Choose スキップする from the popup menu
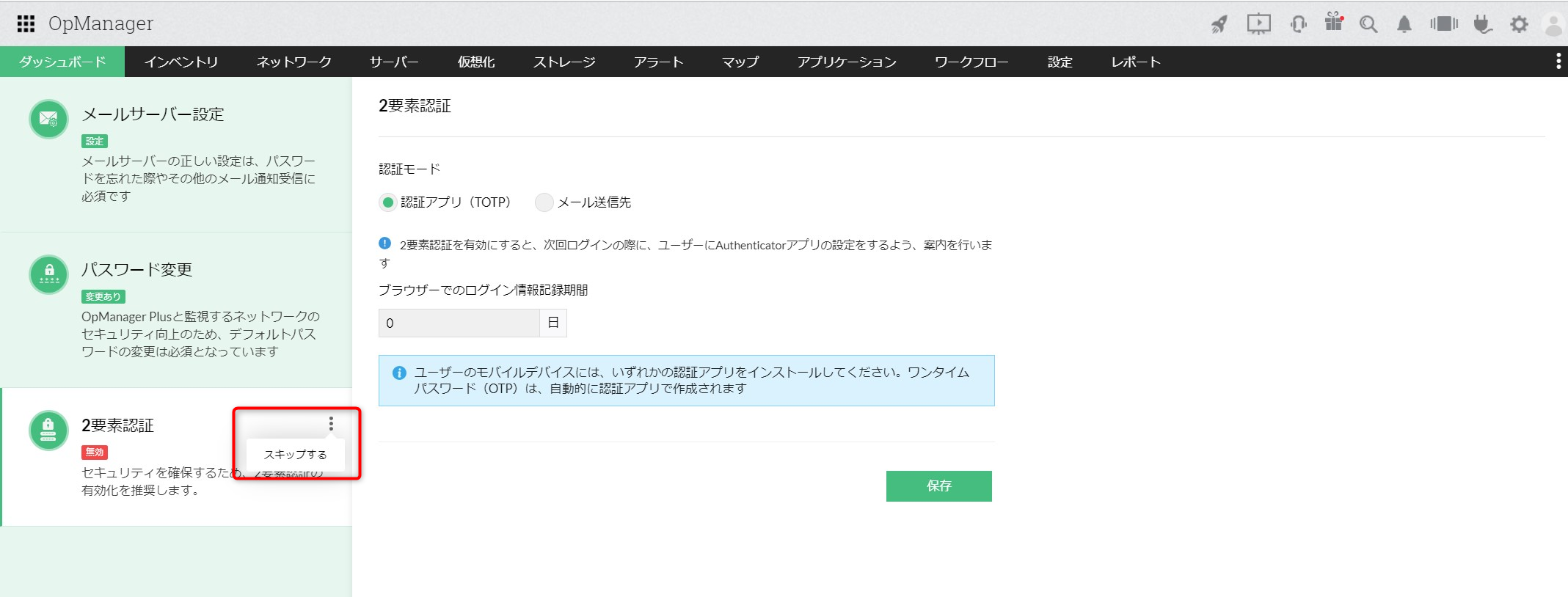This screenshot has width=1568, height=597. [295, 455]
